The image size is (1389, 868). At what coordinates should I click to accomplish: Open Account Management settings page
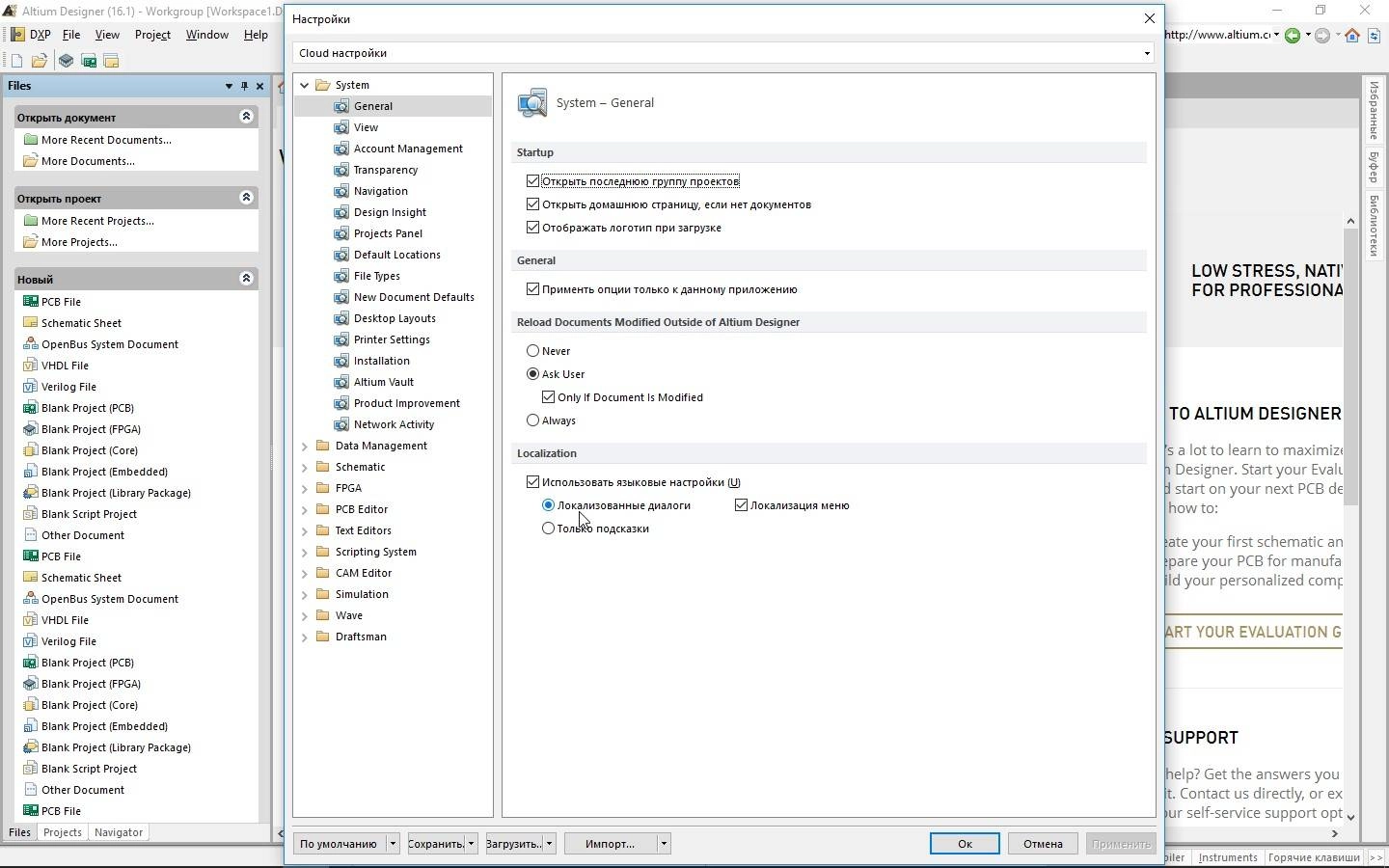[x=408, y=149]
